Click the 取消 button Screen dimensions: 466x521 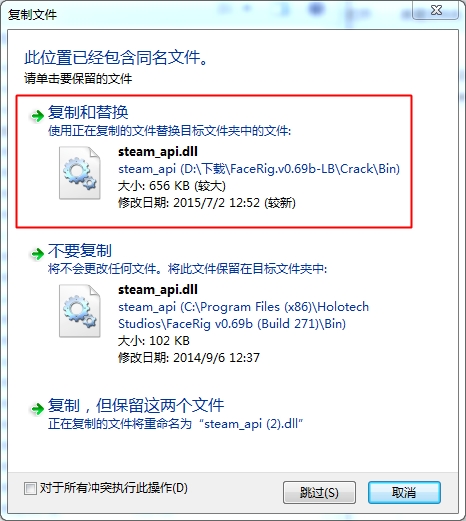tap(404, 492)
